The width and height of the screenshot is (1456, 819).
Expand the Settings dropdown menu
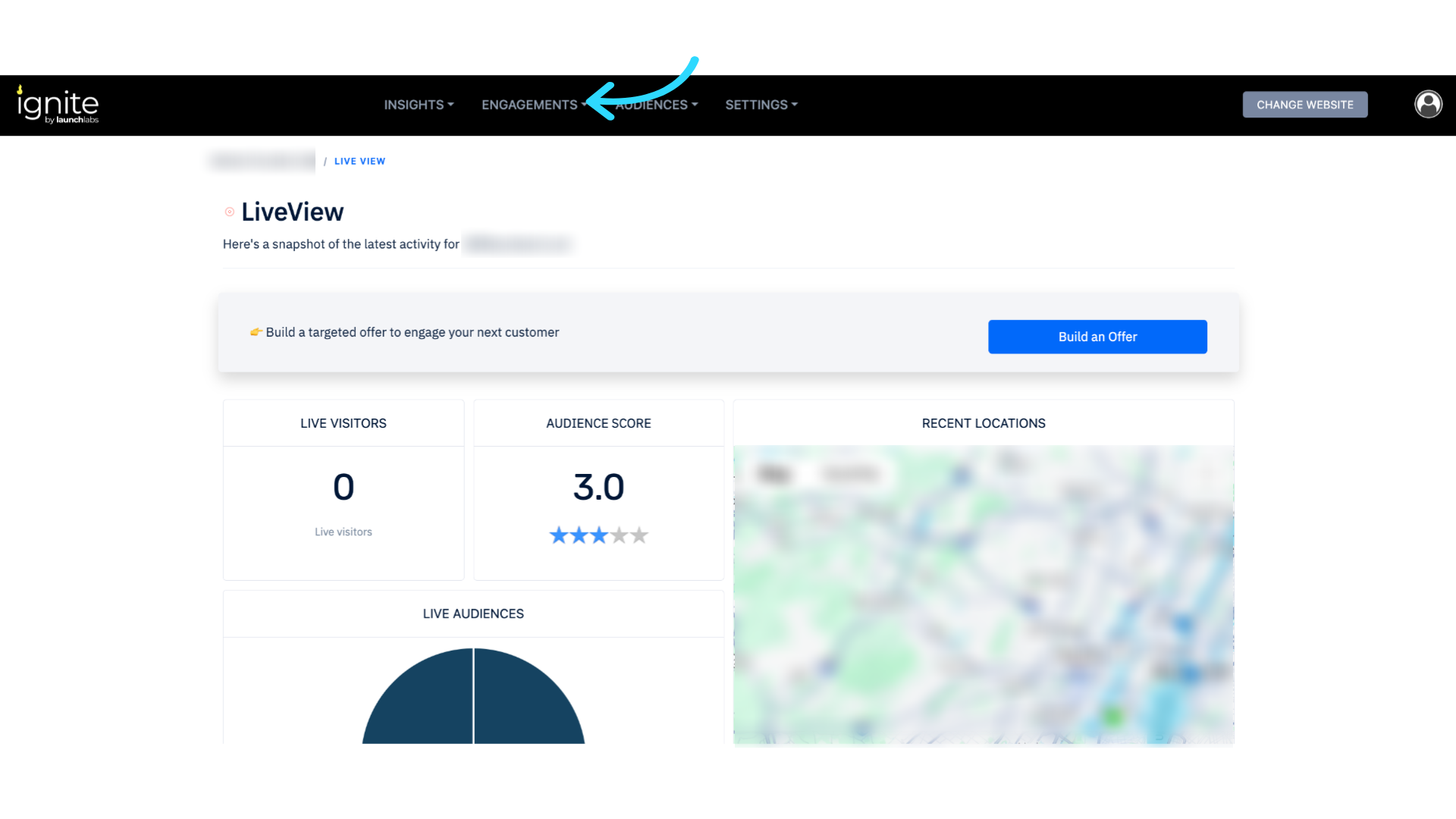[x=761, y=105]
